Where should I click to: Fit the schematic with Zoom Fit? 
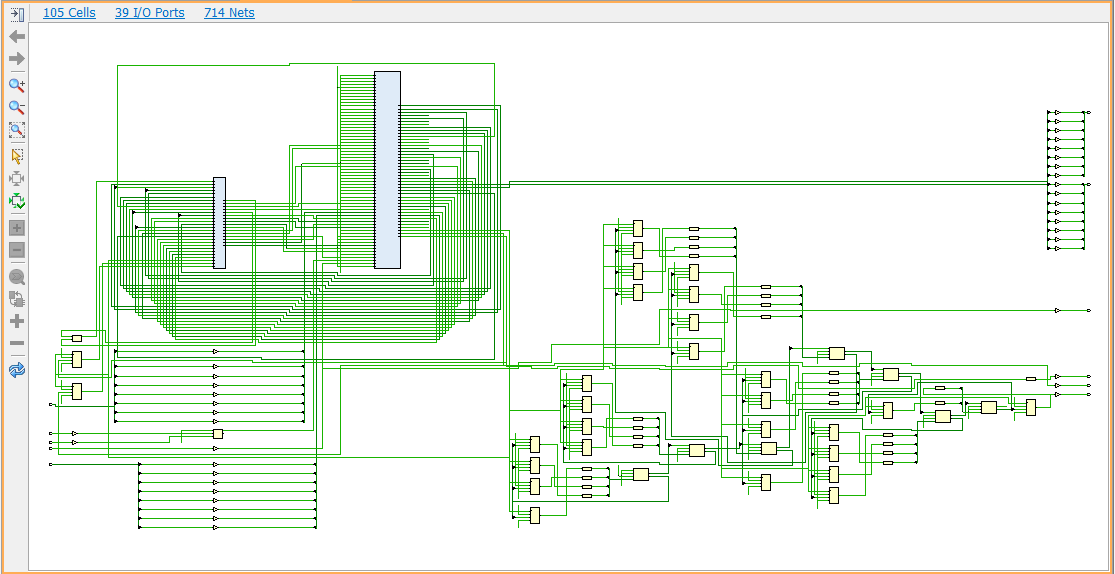16,130
